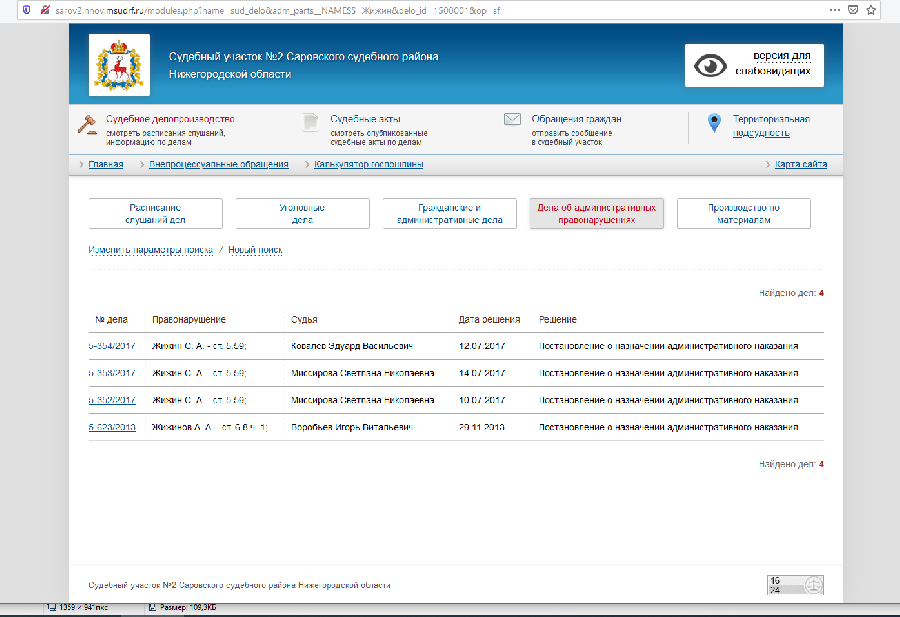Click the visitor counter badge in the footer

coord(795,585)
